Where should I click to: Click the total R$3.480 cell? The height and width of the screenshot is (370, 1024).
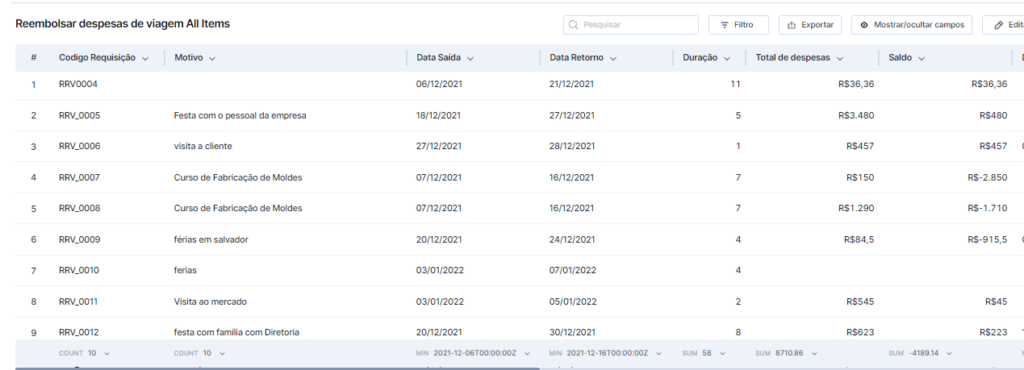[856, 116]
